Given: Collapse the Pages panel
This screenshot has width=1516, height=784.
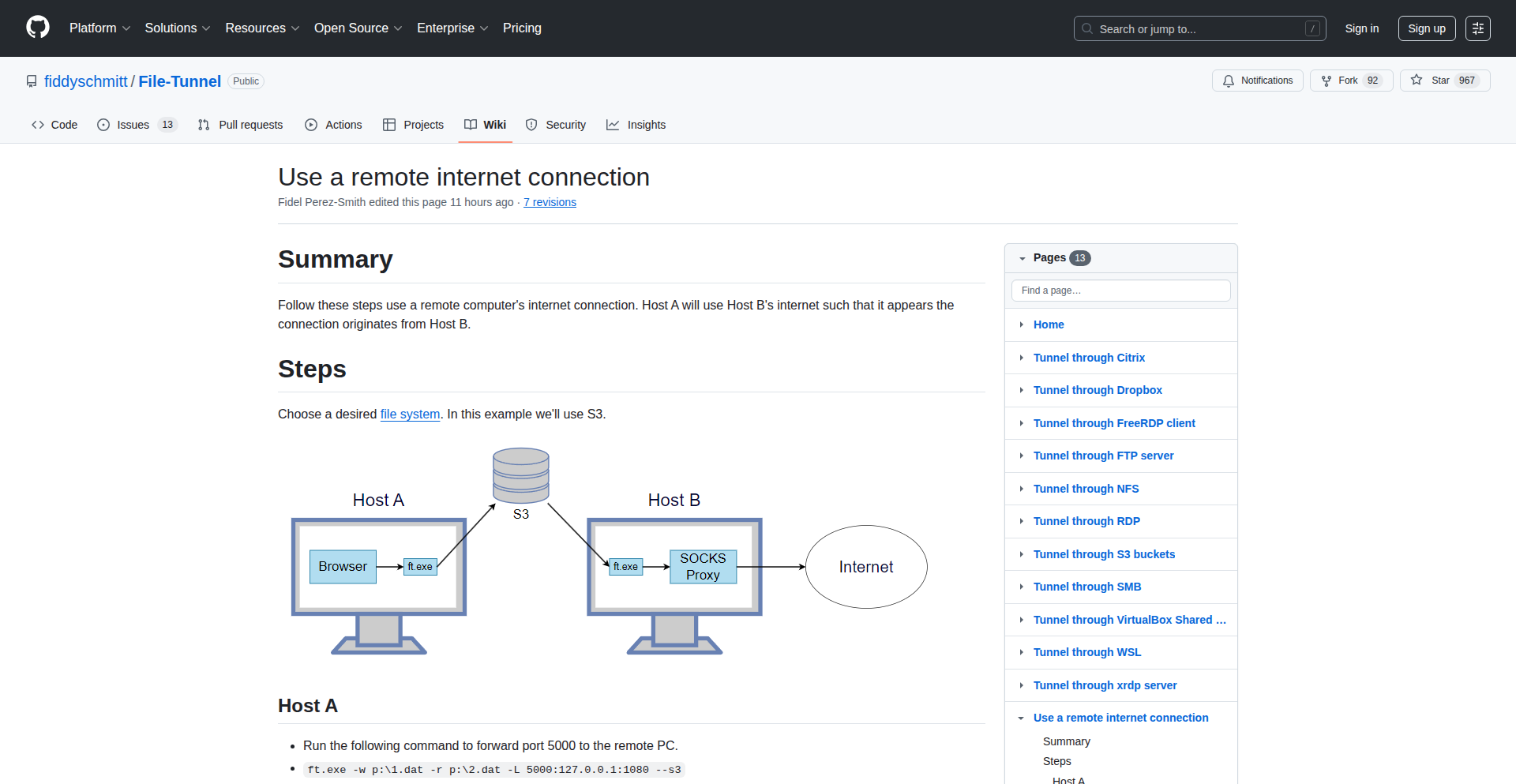Looking at the screenshot, I should click(1023, 257).
